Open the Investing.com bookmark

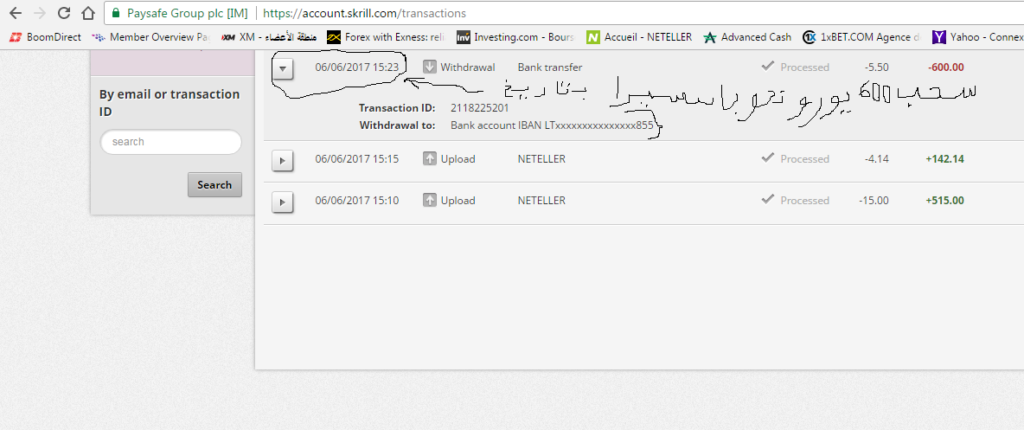point(514,38)
